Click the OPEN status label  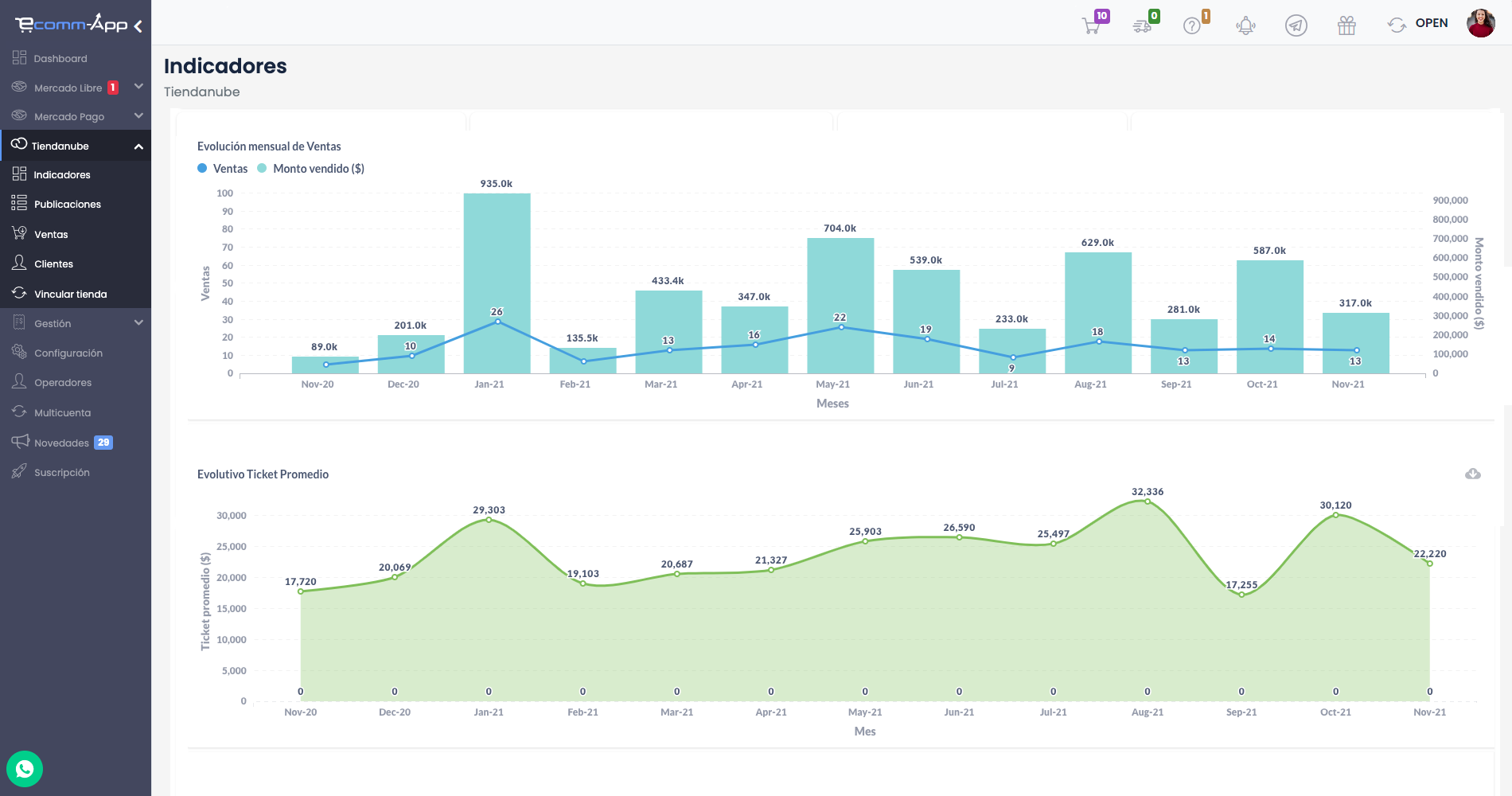pyautogui.click(x=1432, y=23)
